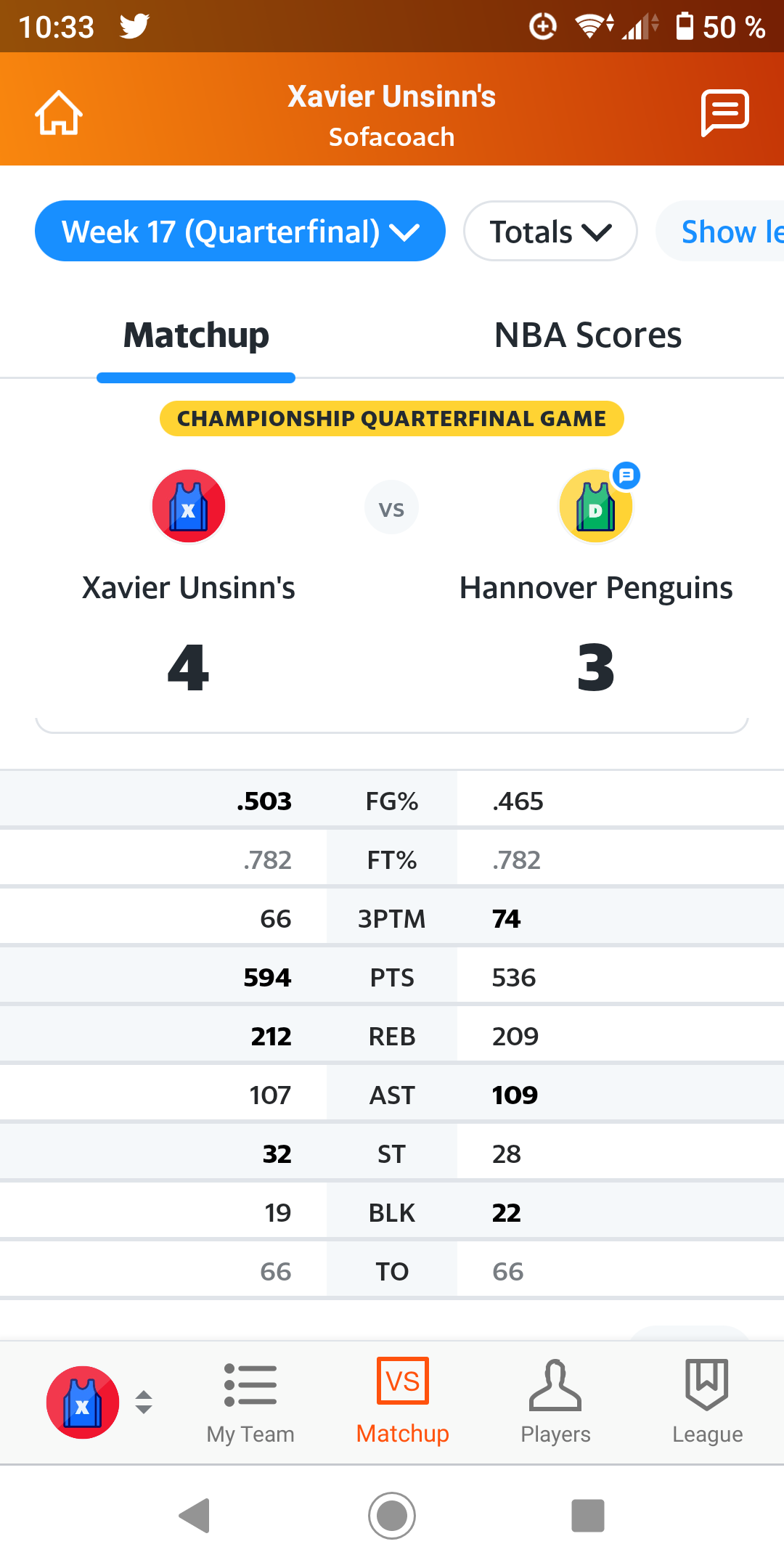The height and width of the screenshot is (1568, 784).
Task: Open the league chat message icon
Action: point(724,113)
